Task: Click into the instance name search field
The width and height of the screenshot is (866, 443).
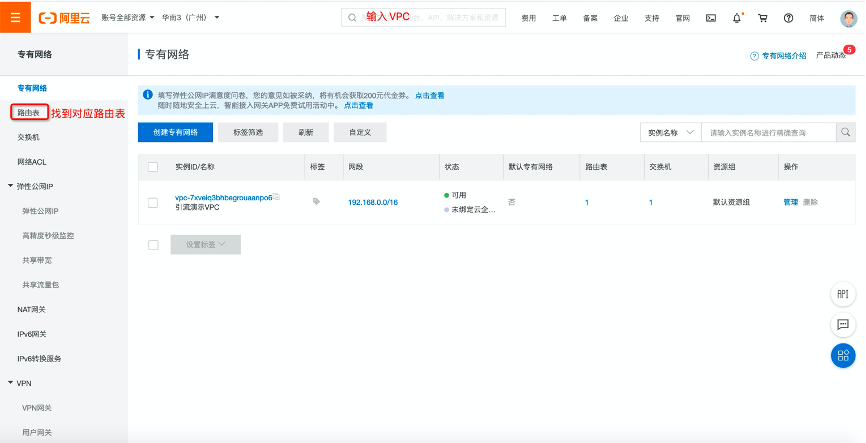Action: tap(768, 132)
